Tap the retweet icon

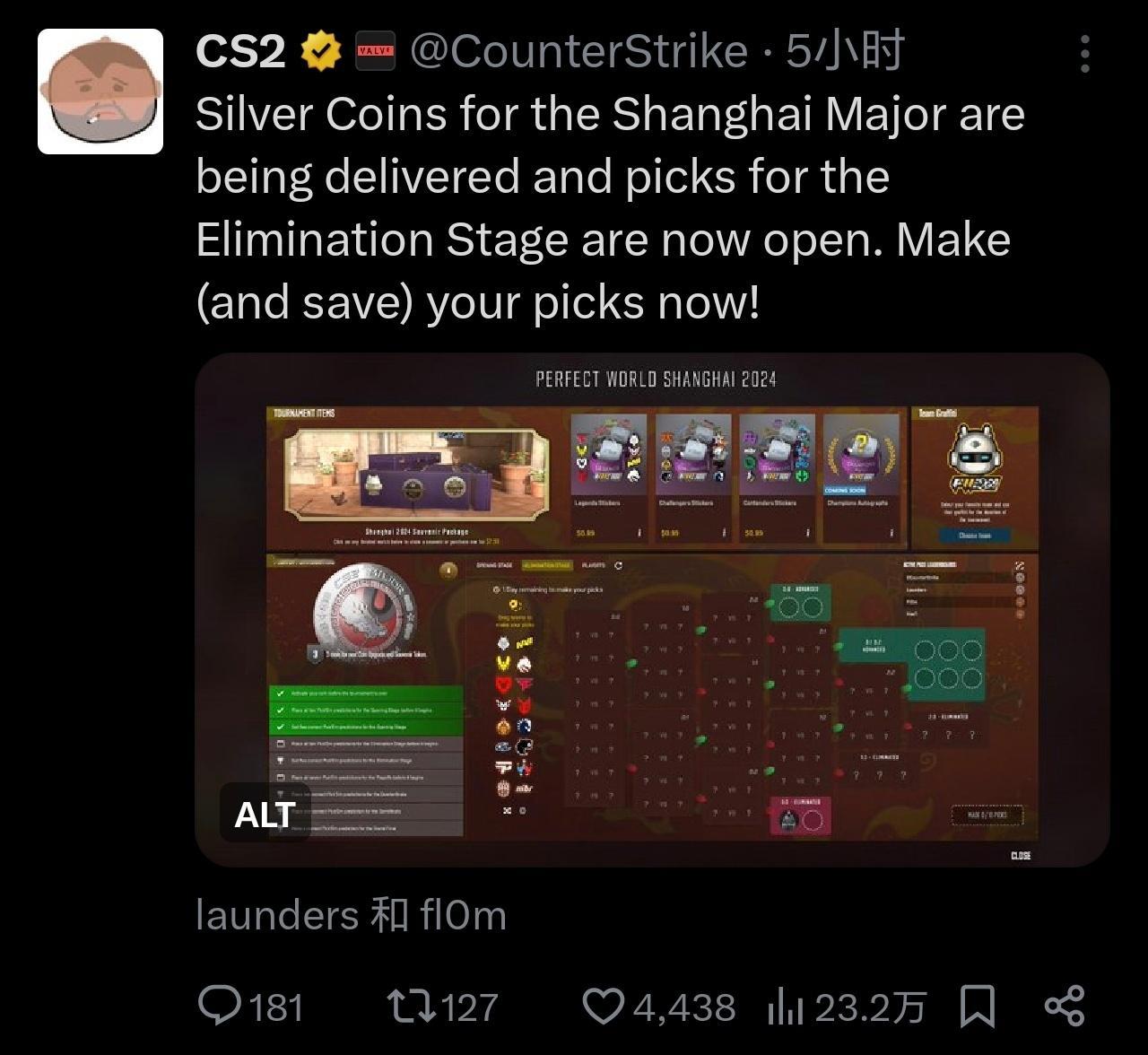click(411, 1006)
